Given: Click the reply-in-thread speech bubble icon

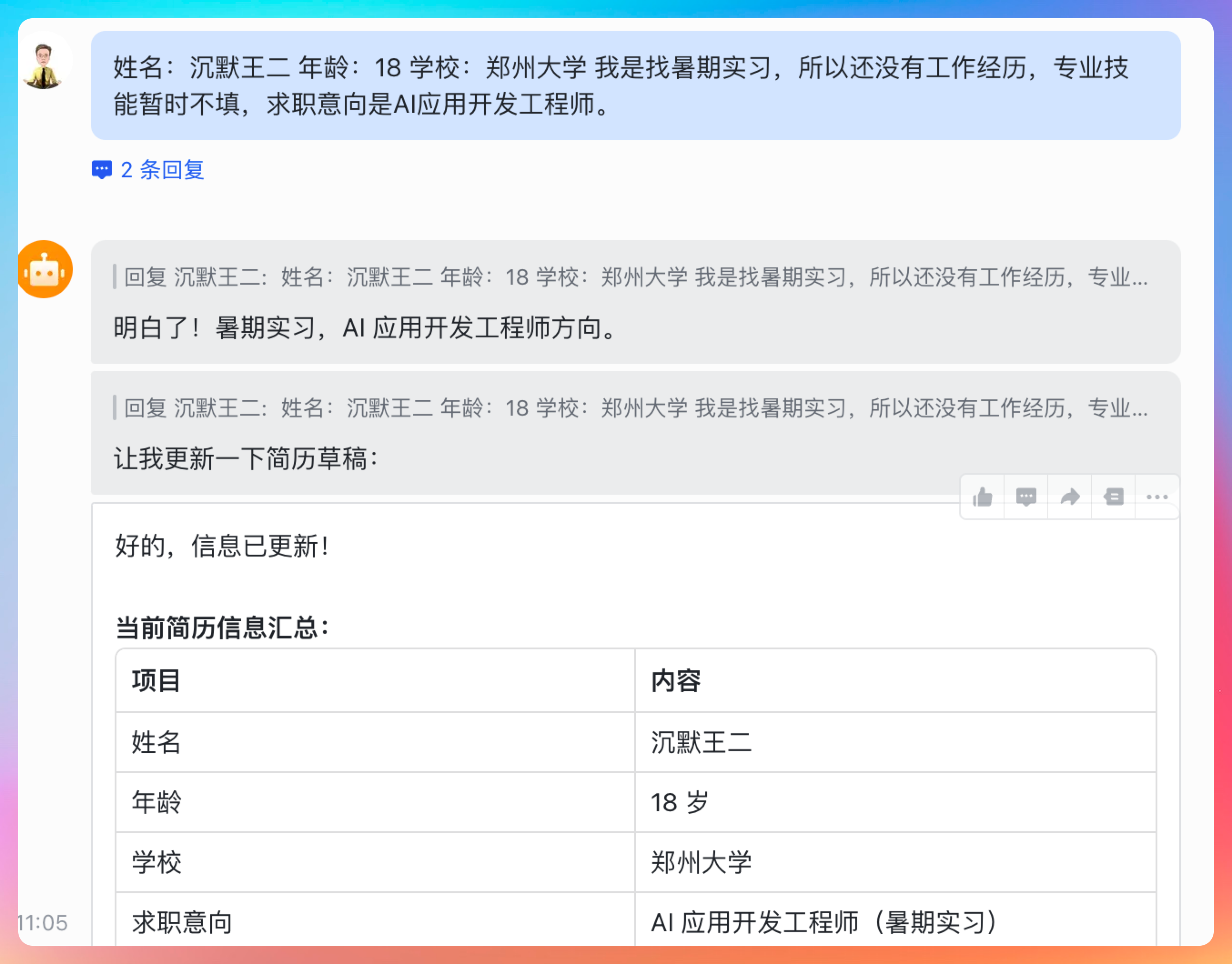Looking at the screenshot, I should (x=1025, y=497).
